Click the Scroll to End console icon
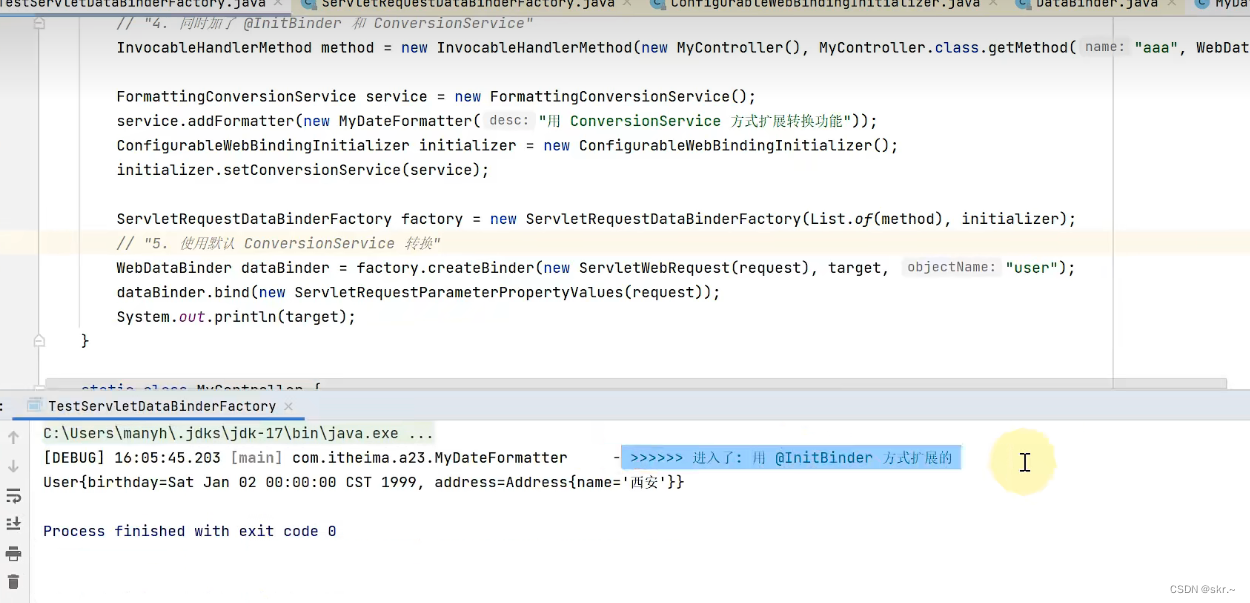1250x603 pixels. pyautogui.click(x=13, y=524)
